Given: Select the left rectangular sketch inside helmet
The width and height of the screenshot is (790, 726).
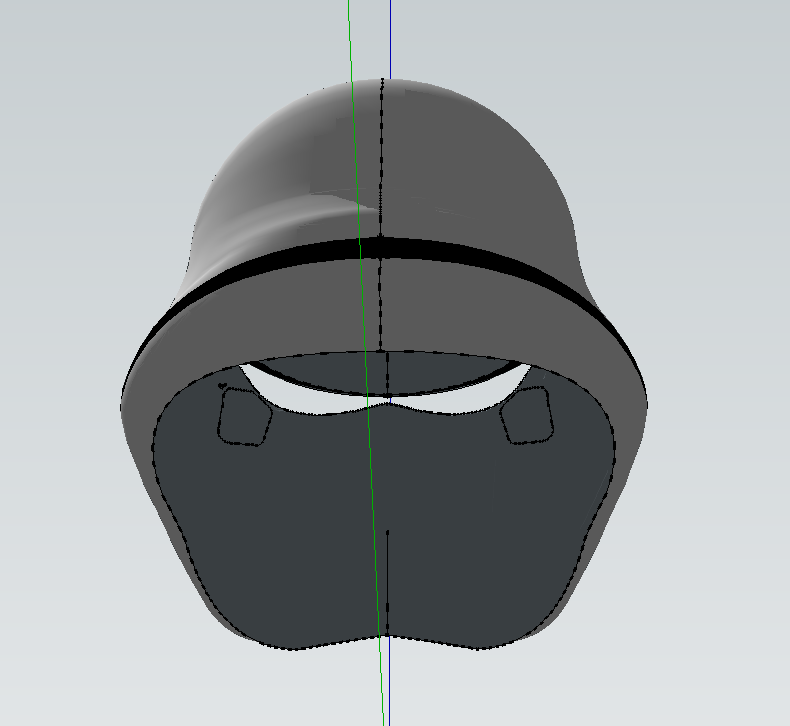Looking at the screenshot, I should click(245, 417).
